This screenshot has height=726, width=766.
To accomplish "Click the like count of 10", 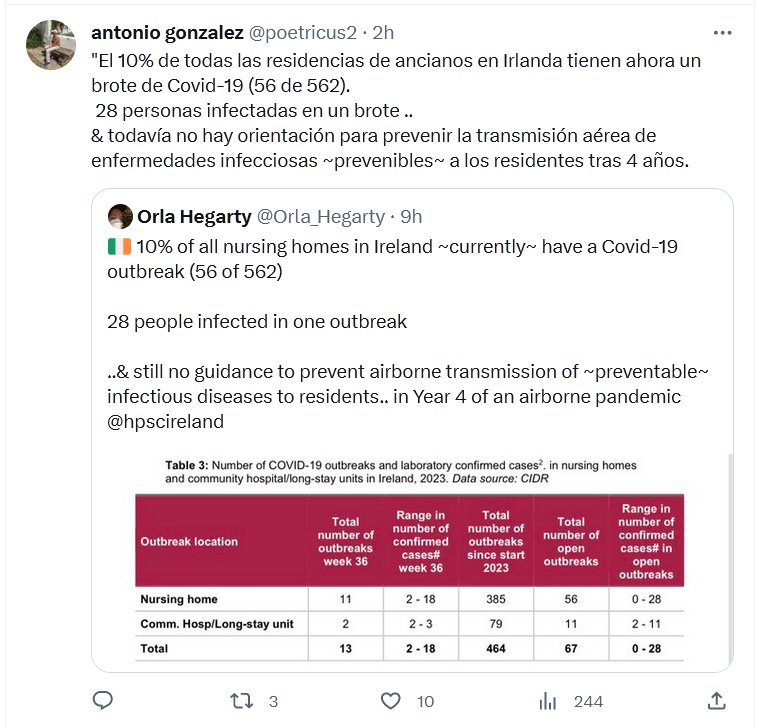I will coord(425,701).
